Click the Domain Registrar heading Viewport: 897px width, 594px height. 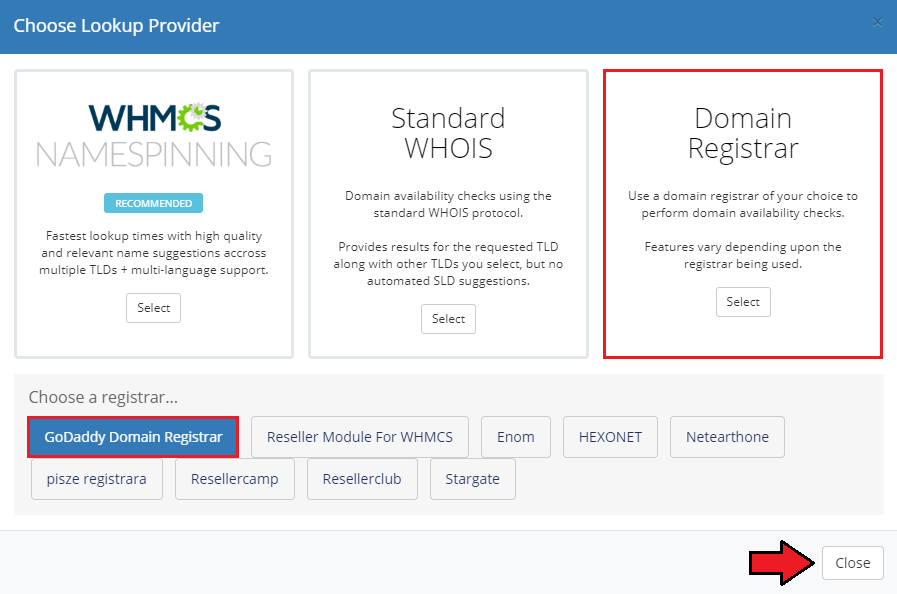[743, 133]
